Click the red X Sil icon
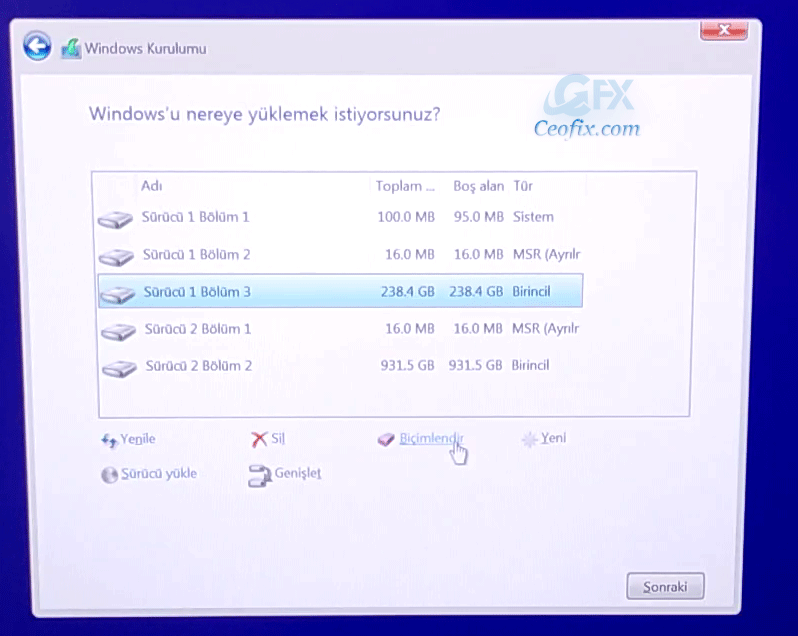This screenshot has width=798, height=636. [259, 439]
